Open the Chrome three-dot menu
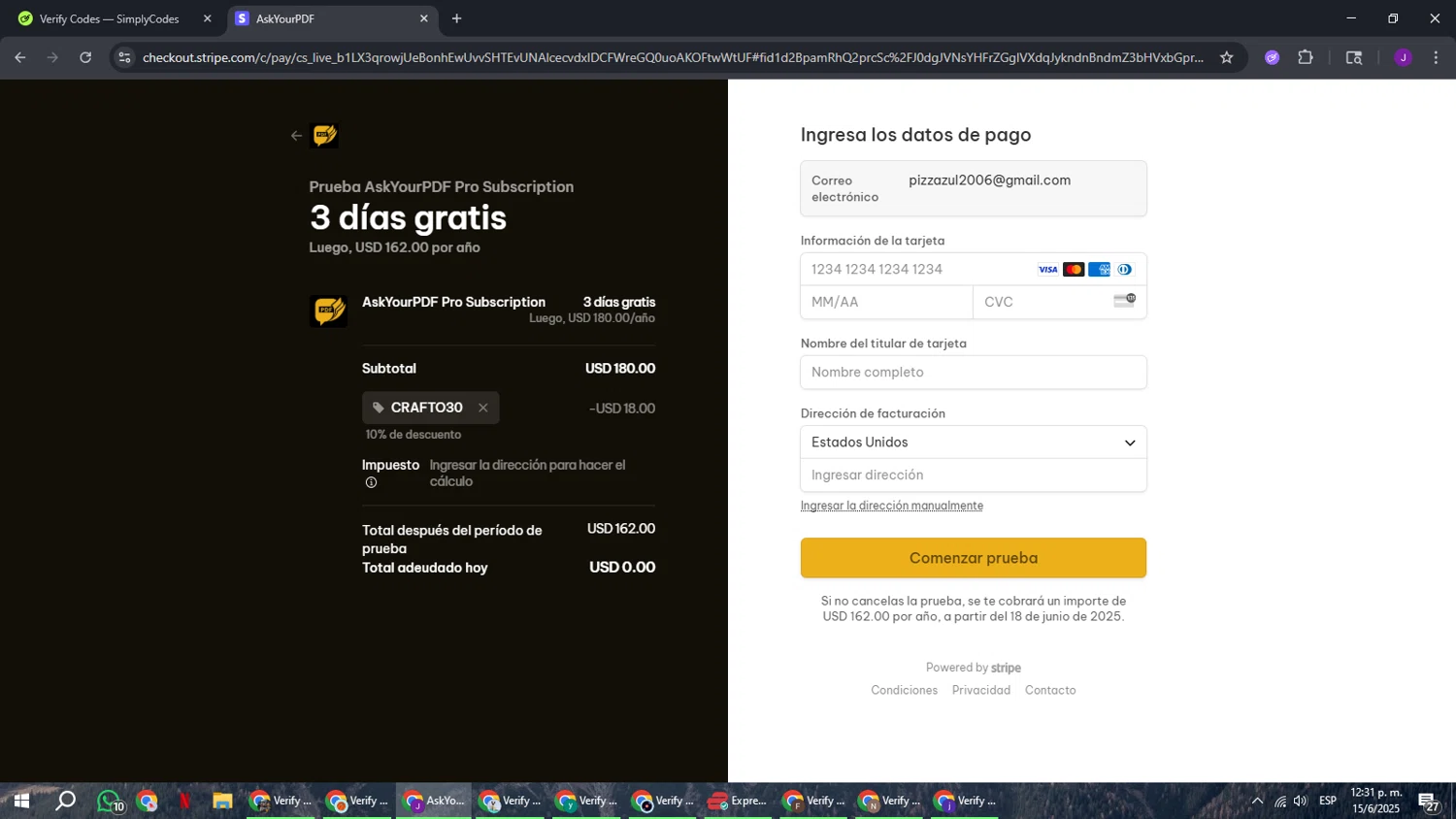 [1436, 57]
